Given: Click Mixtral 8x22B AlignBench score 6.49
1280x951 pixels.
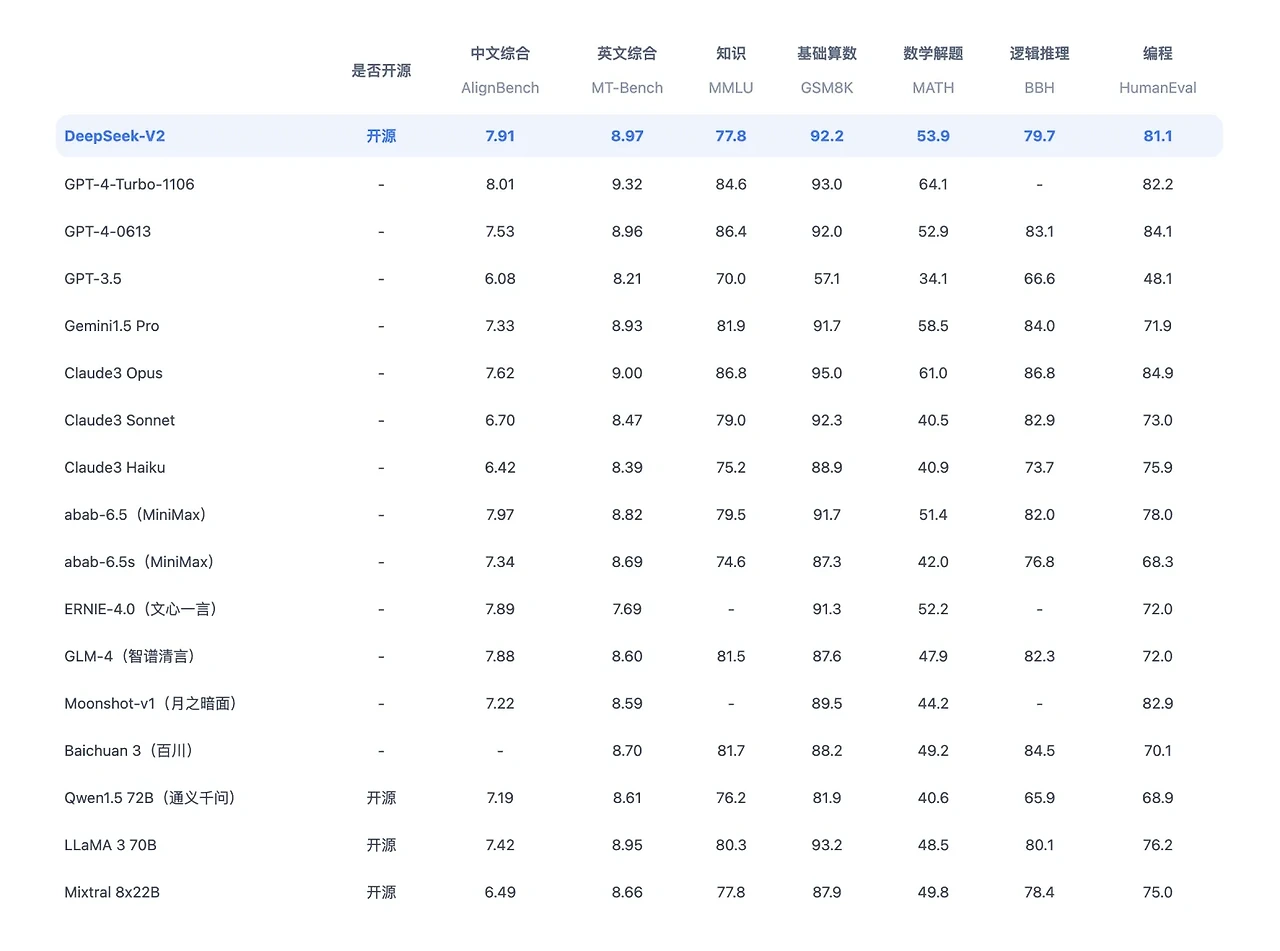Looking at the screenshot, I should (500, 892).
